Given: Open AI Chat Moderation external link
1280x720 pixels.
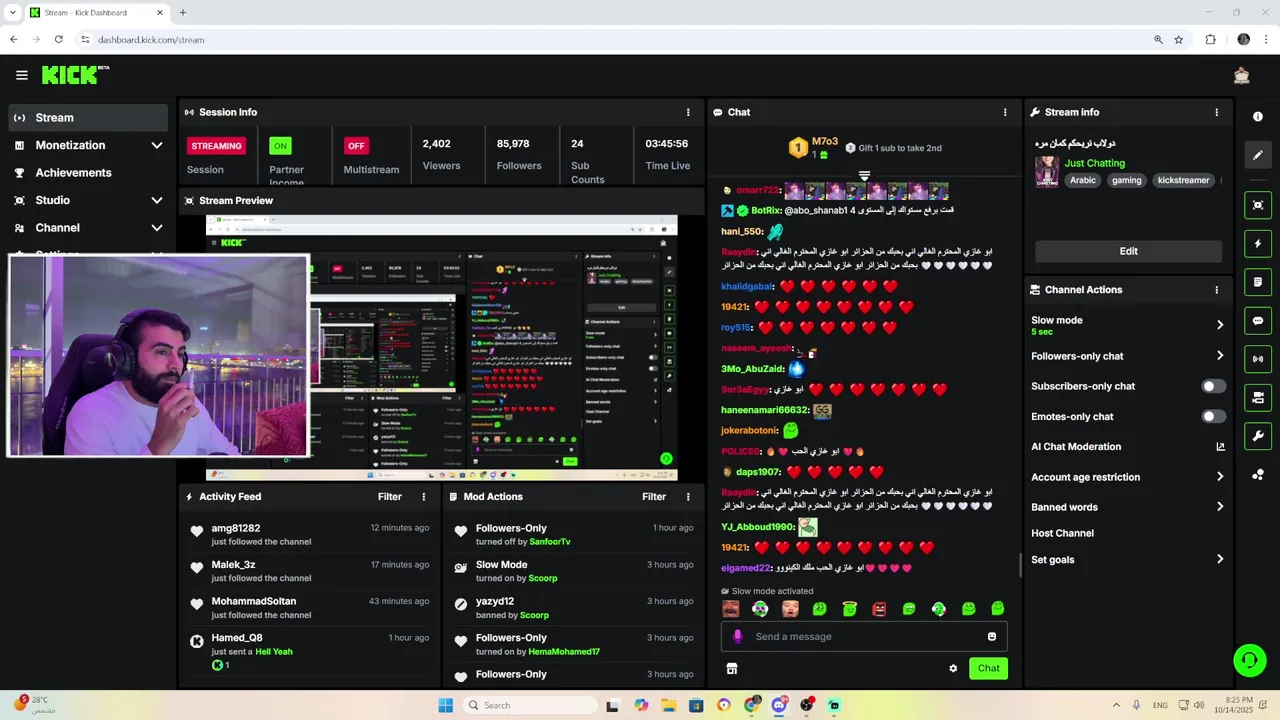Looking at the screenshot, I should click(x=1220, y=447).
